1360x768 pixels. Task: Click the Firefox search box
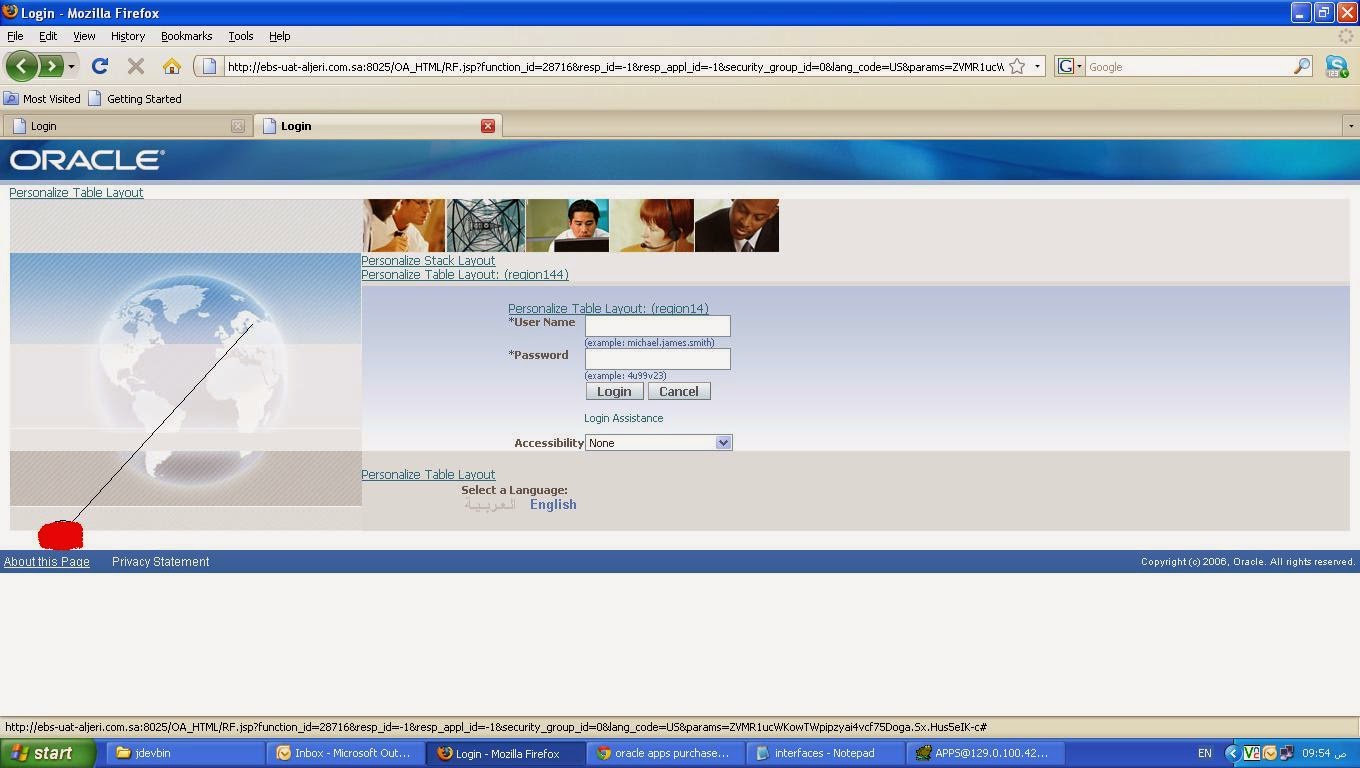click(1188, 67)
